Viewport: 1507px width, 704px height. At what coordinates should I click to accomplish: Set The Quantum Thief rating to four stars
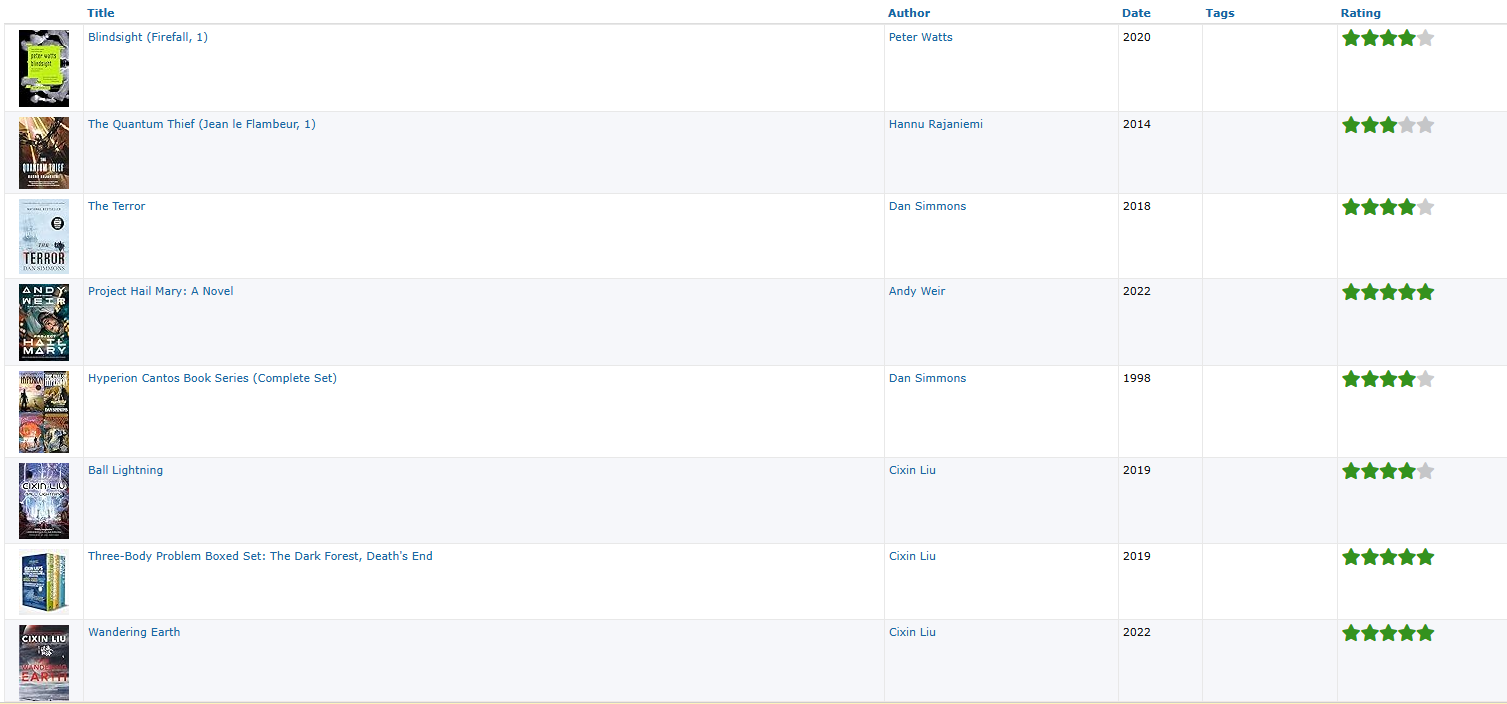1407,125
